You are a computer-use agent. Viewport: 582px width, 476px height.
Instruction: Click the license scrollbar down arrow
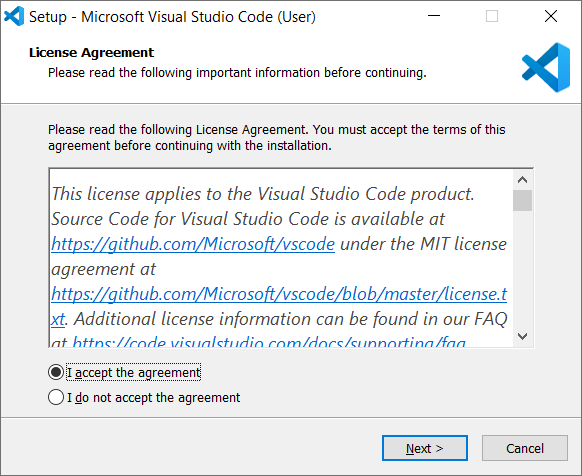(x=522, y=336)
